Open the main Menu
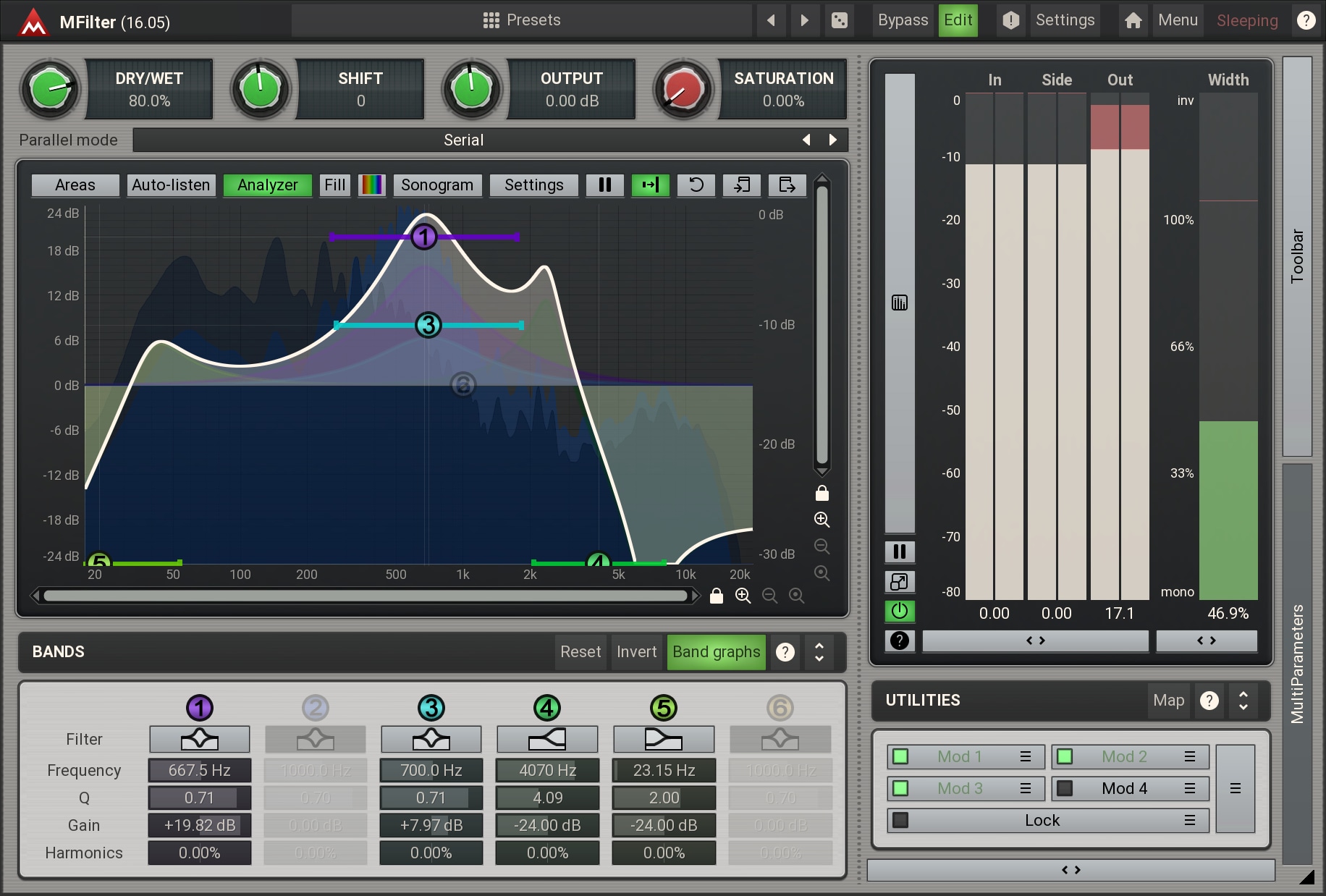This screenshot has height=896, width=1326. (1178, 20)
